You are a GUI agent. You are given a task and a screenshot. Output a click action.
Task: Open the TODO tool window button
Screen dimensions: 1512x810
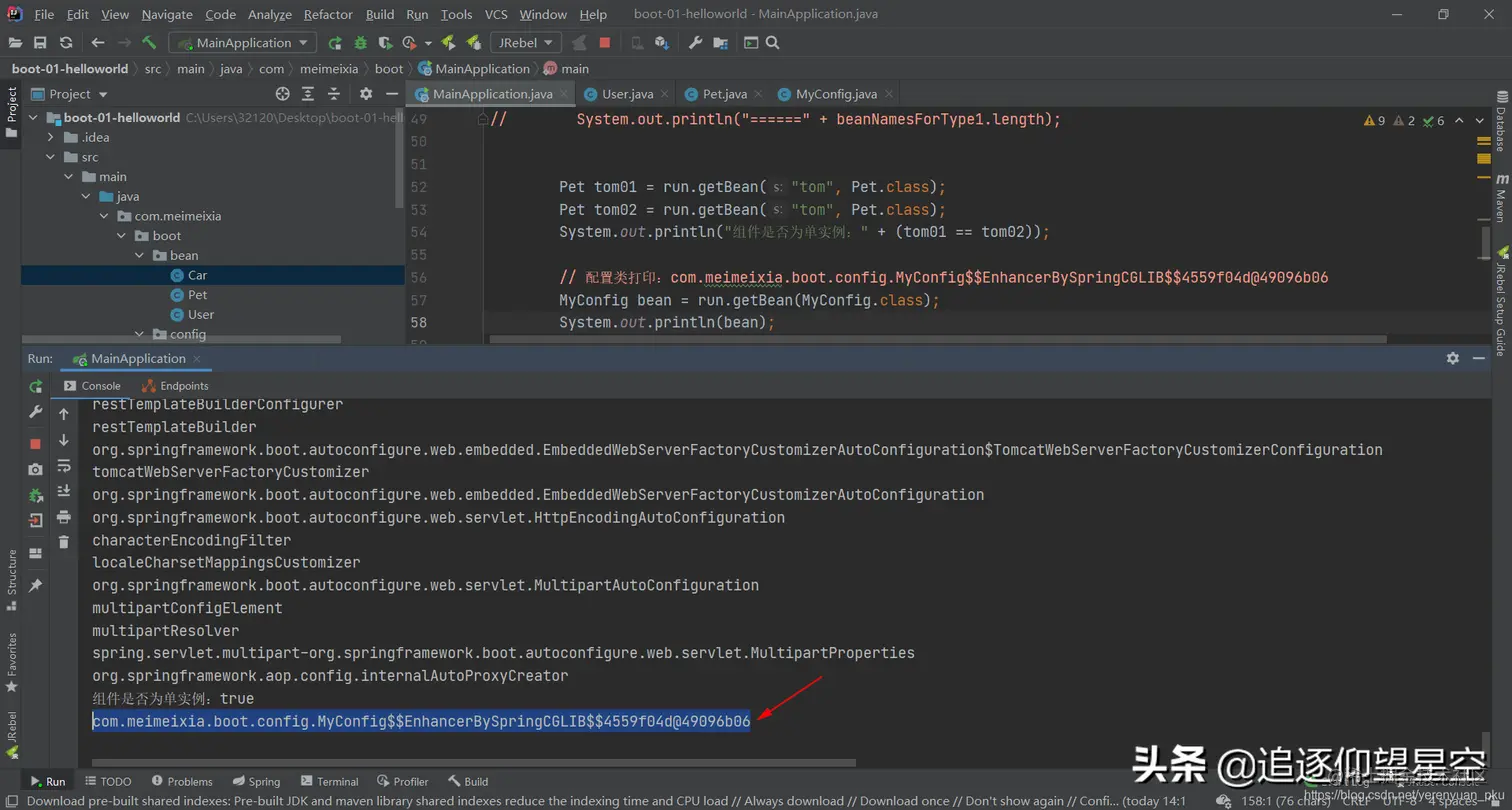pyautogui.click(x=108, y=782)
